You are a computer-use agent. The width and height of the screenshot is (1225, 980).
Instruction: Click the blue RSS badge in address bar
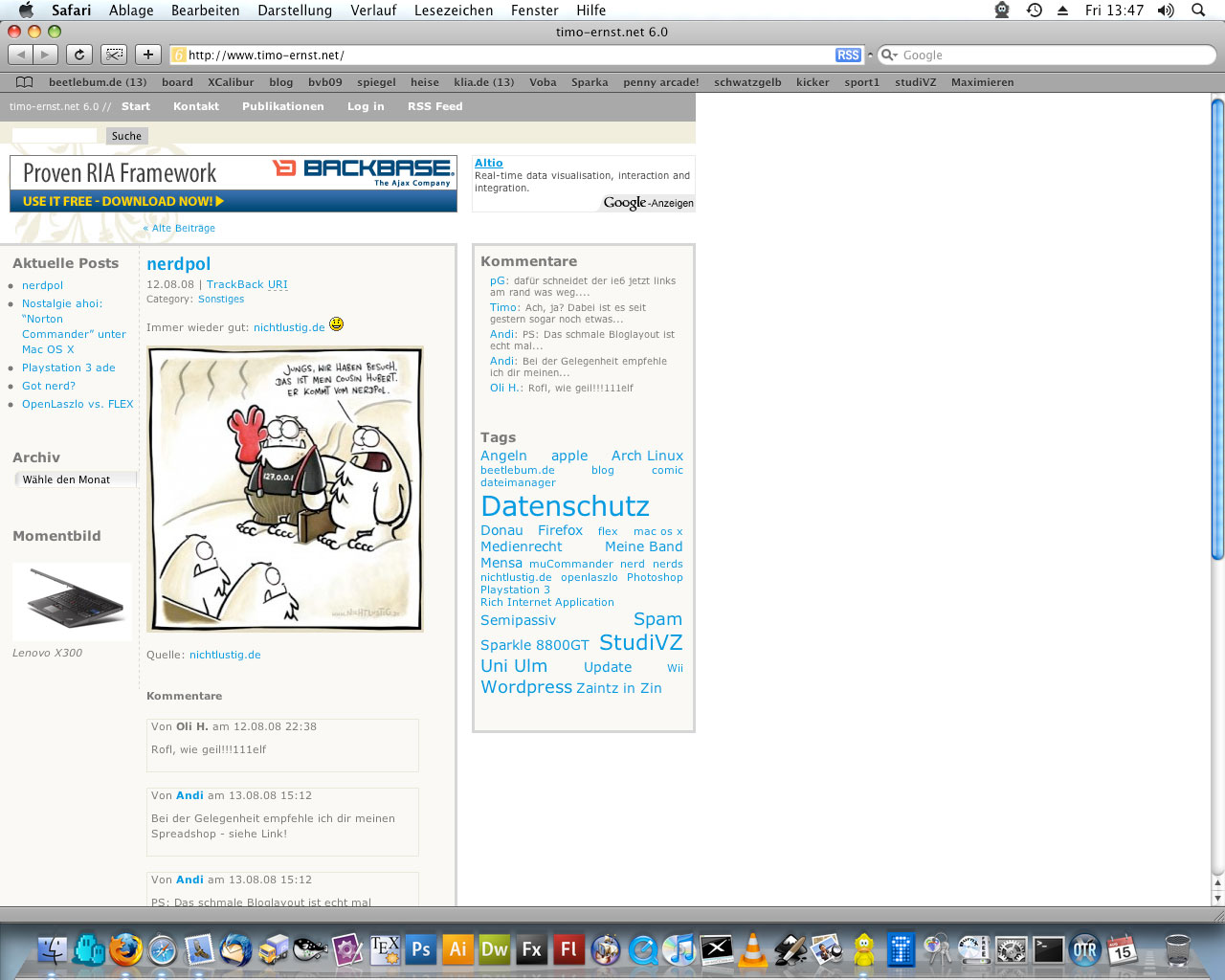tap(848, 56)
